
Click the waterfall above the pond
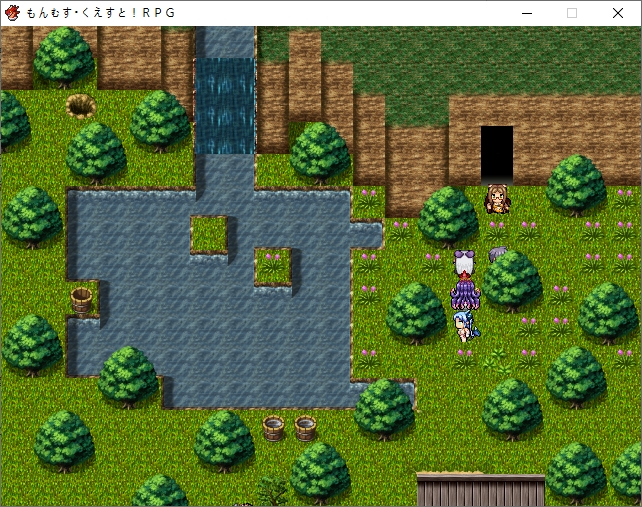click(x=225, y=106)
